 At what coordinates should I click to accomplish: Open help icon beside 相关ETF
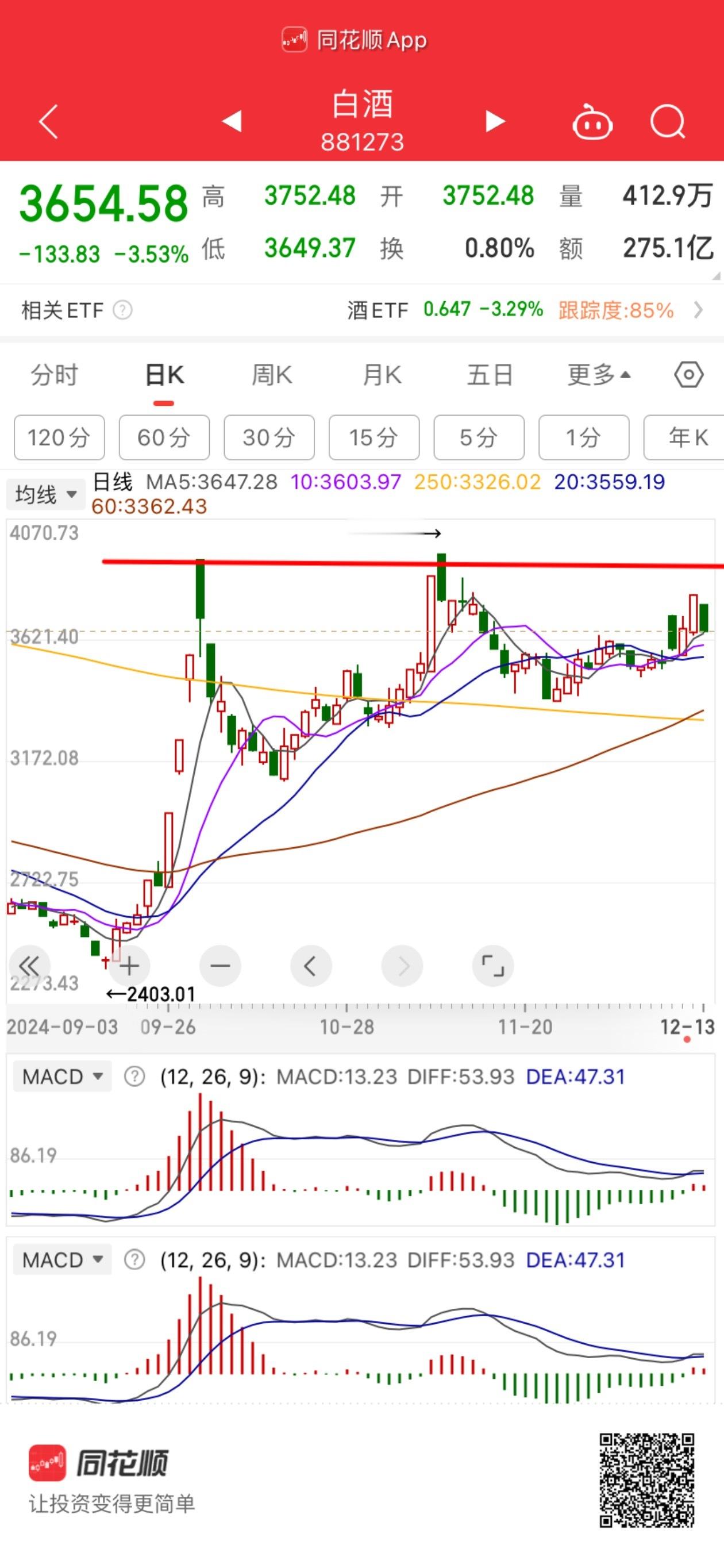click(x=122, y=310)
